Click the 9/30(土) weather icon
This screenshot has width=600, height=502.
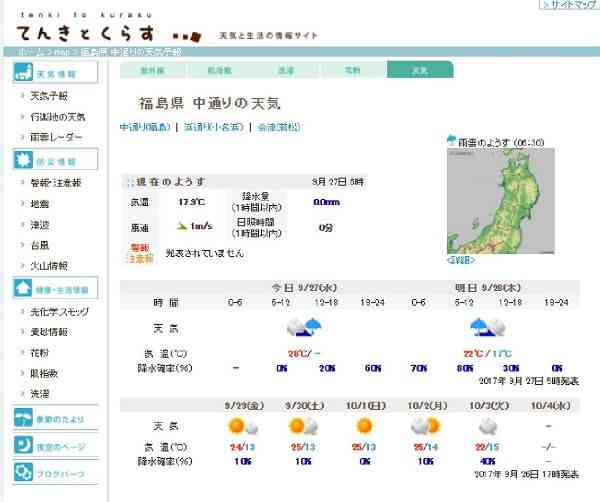click(x=303, y=426)
